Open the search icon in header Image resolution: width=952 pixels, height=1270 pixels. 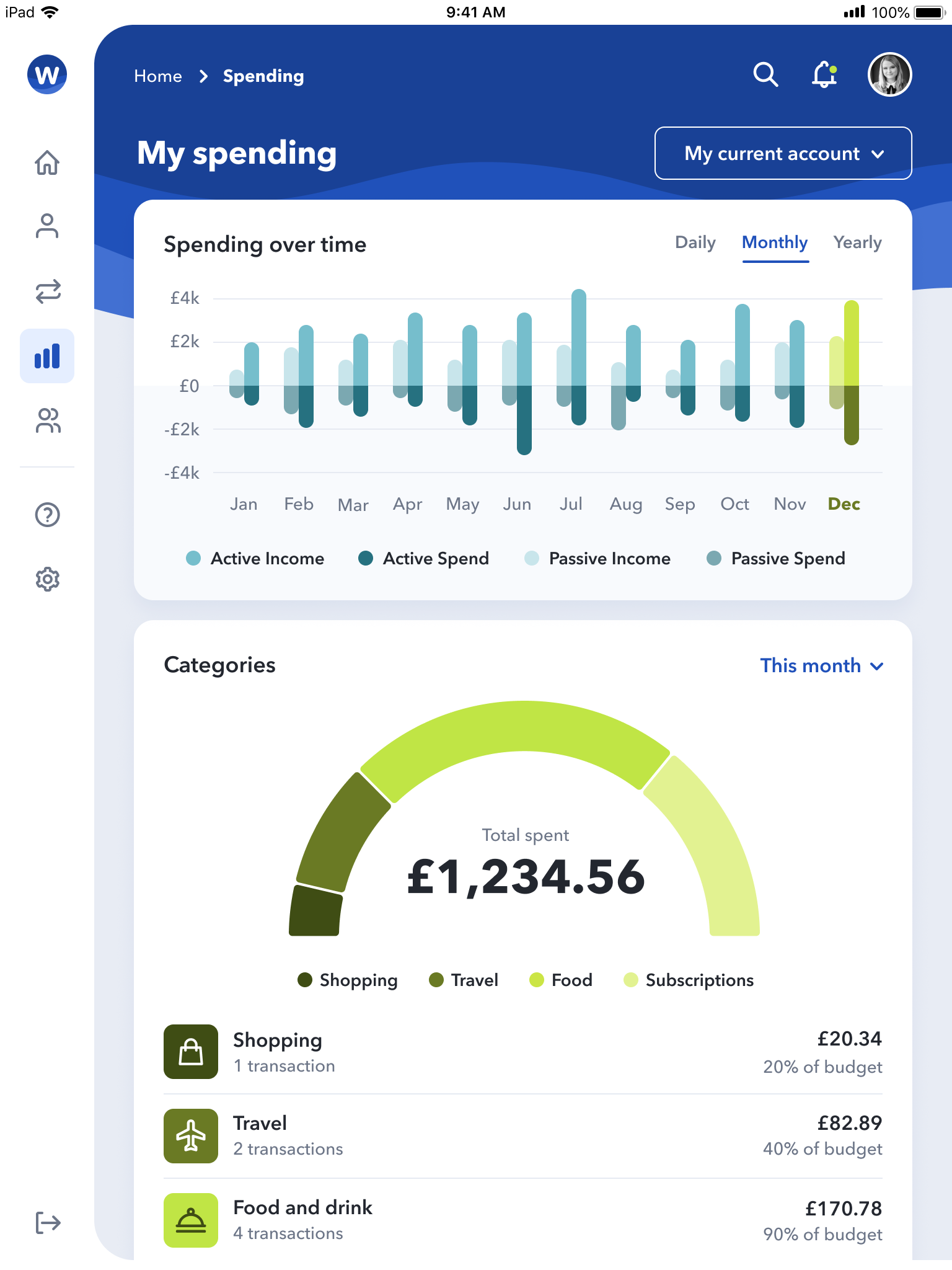tap(765, 74)
